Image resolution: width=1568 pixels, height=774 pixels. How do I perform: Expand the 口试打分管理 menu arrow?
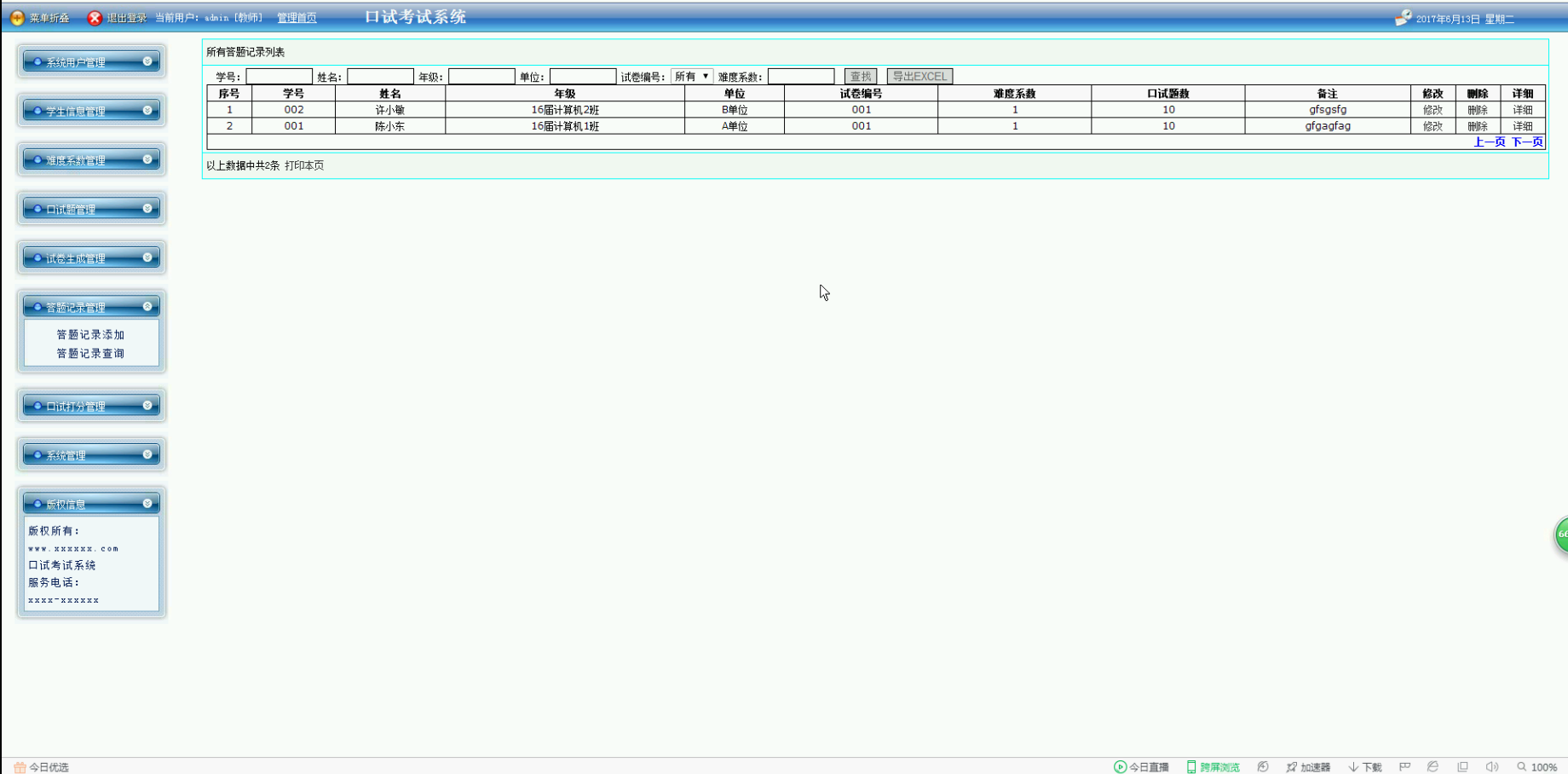click(x=147, y=406)
